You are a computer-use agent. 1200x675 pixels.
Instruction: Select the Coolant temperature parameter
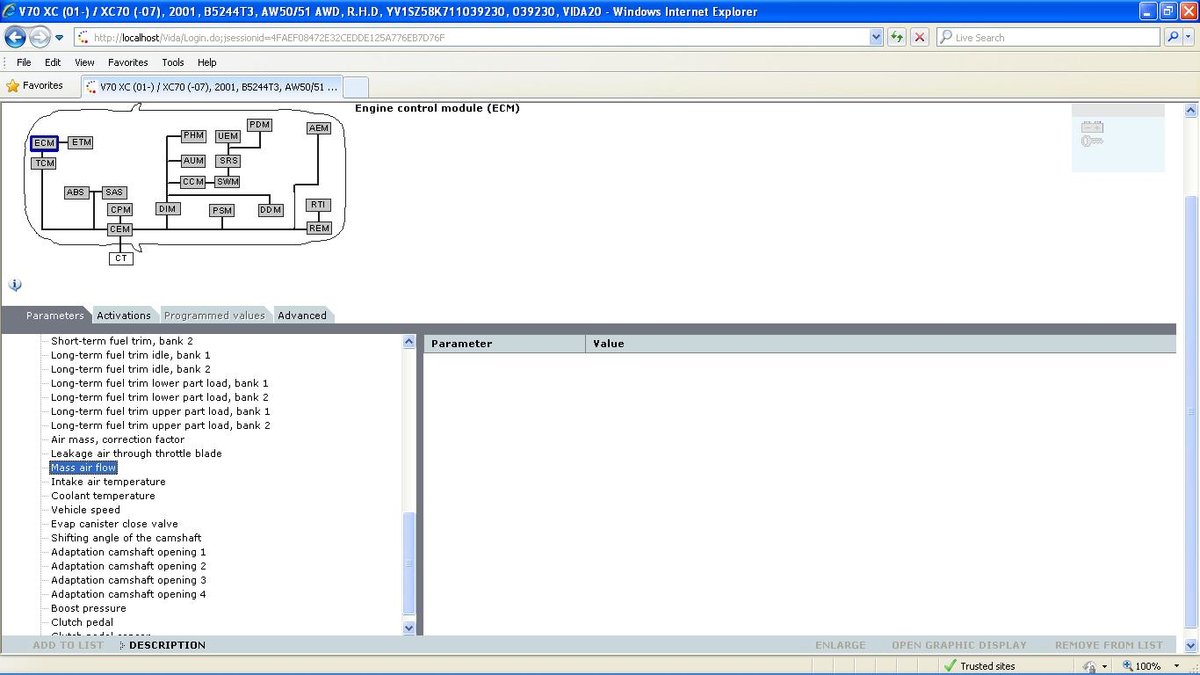102,495
